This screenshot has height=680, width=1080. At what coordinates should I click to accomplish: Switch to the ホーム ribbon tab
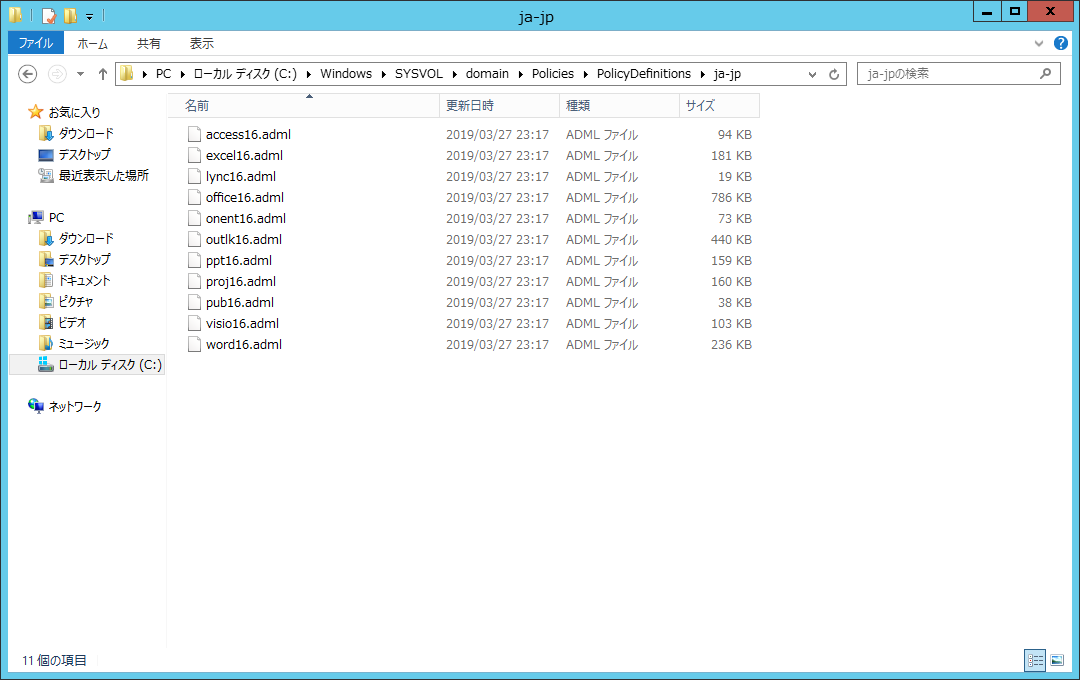coord(92,43)
